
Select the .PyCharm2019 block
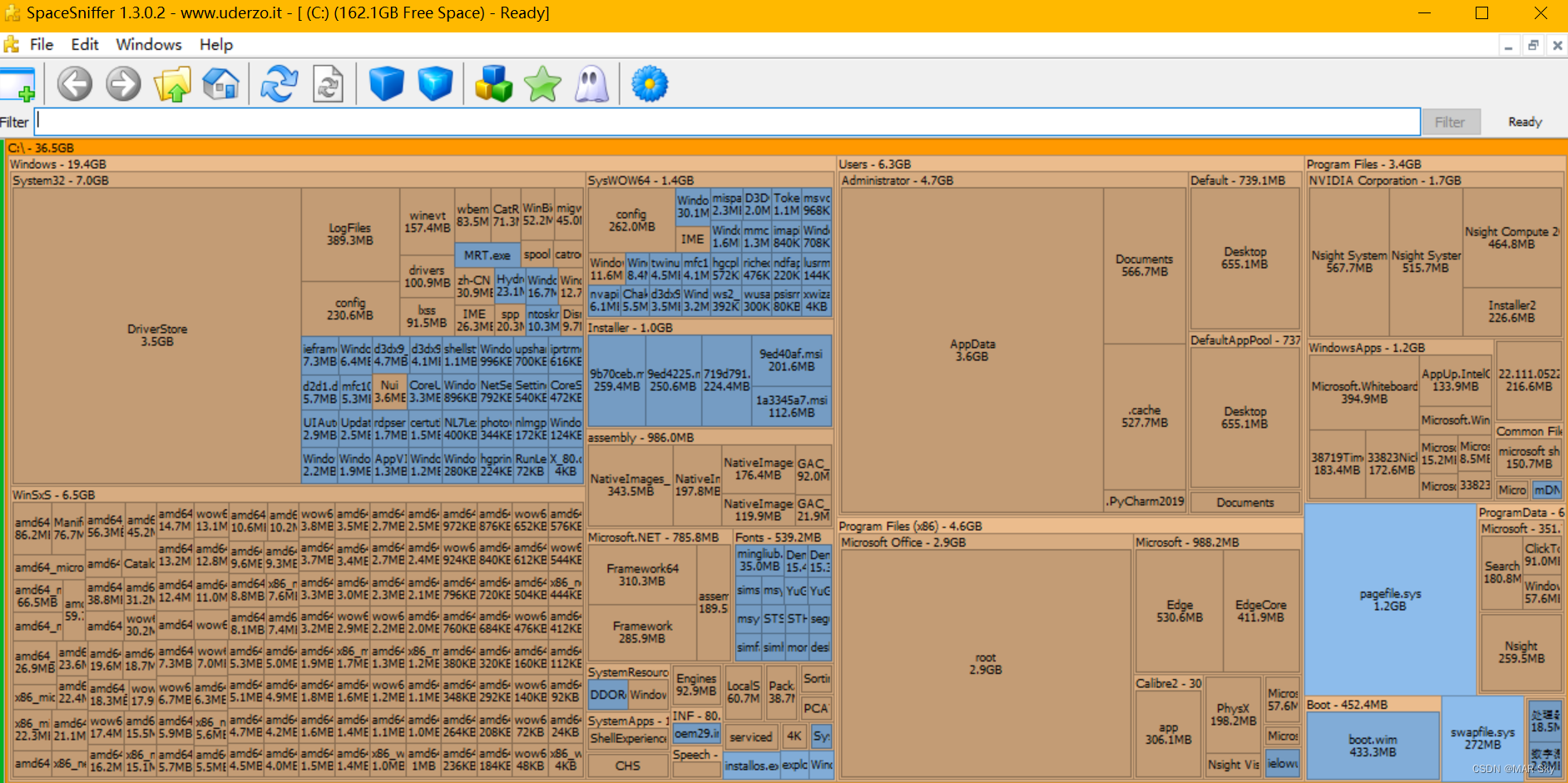tap(1145, 501)
